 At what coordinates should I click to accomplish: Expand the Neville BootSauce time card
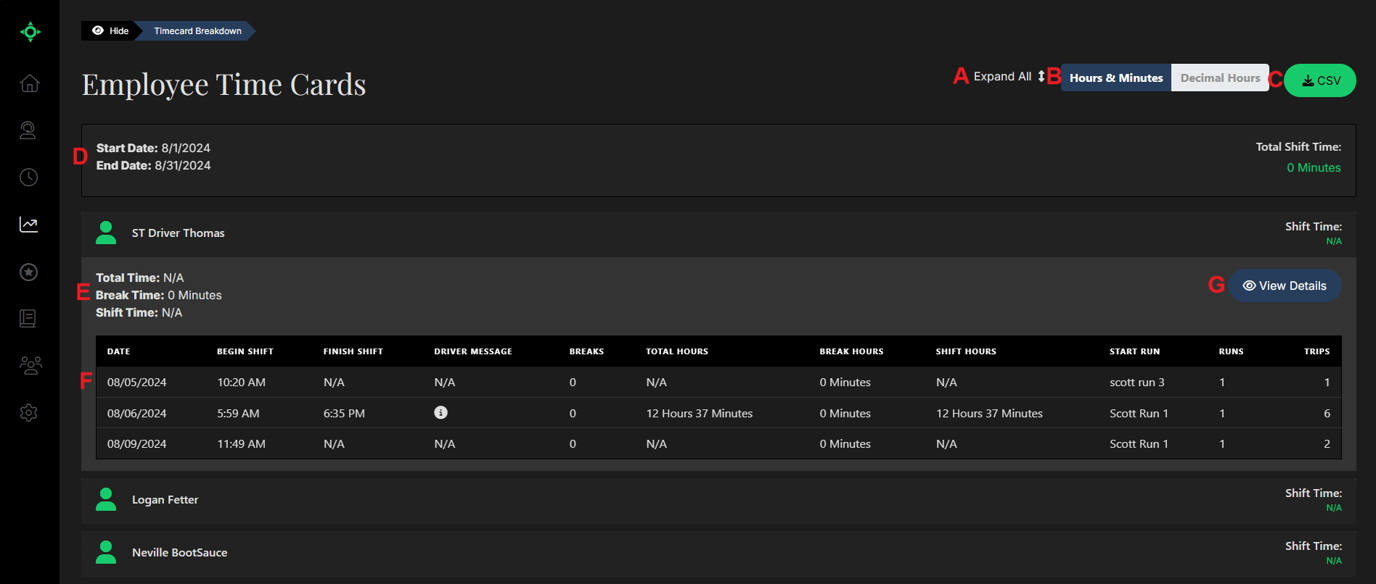(x=179, y=553)
